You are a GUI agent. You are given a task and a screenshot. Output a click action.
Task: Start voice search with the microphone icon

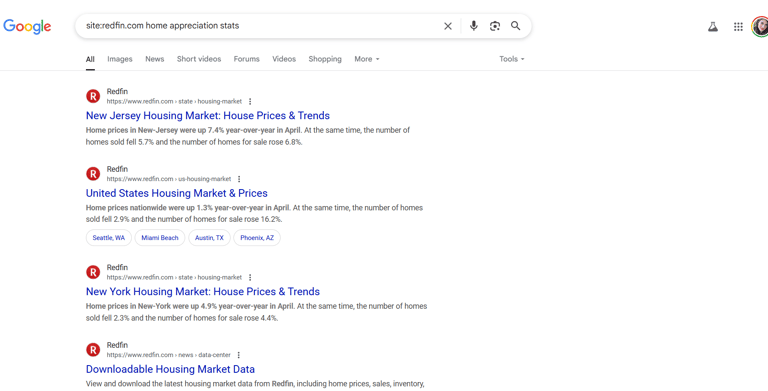[474, 26]
